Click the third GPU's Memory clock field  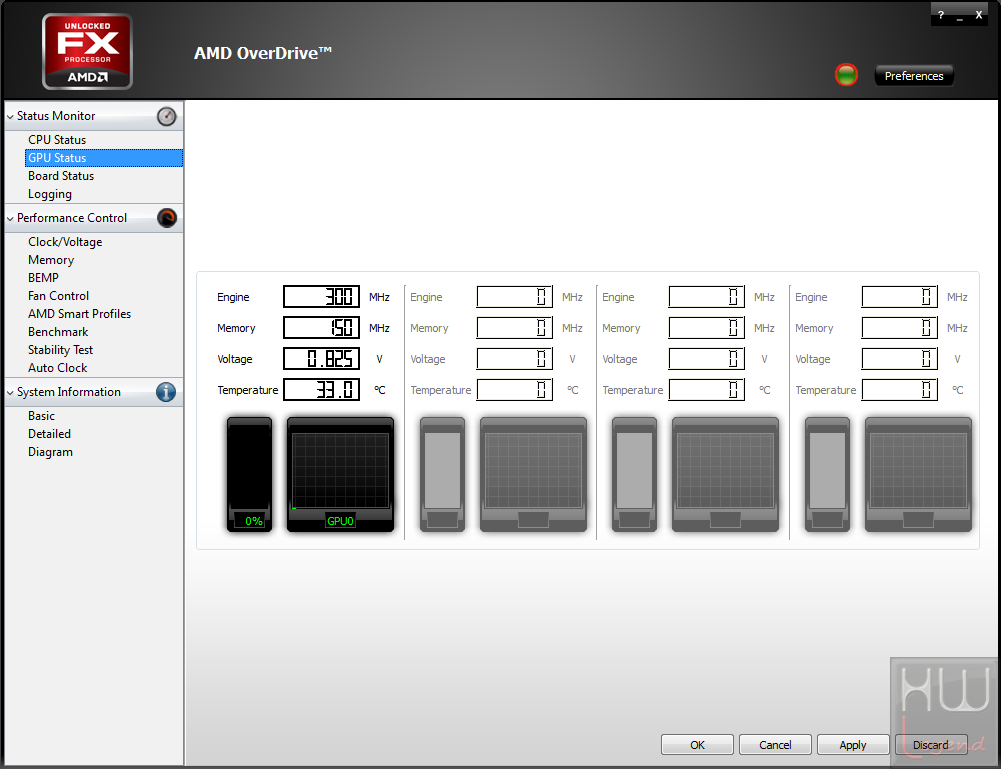(707, 328)
